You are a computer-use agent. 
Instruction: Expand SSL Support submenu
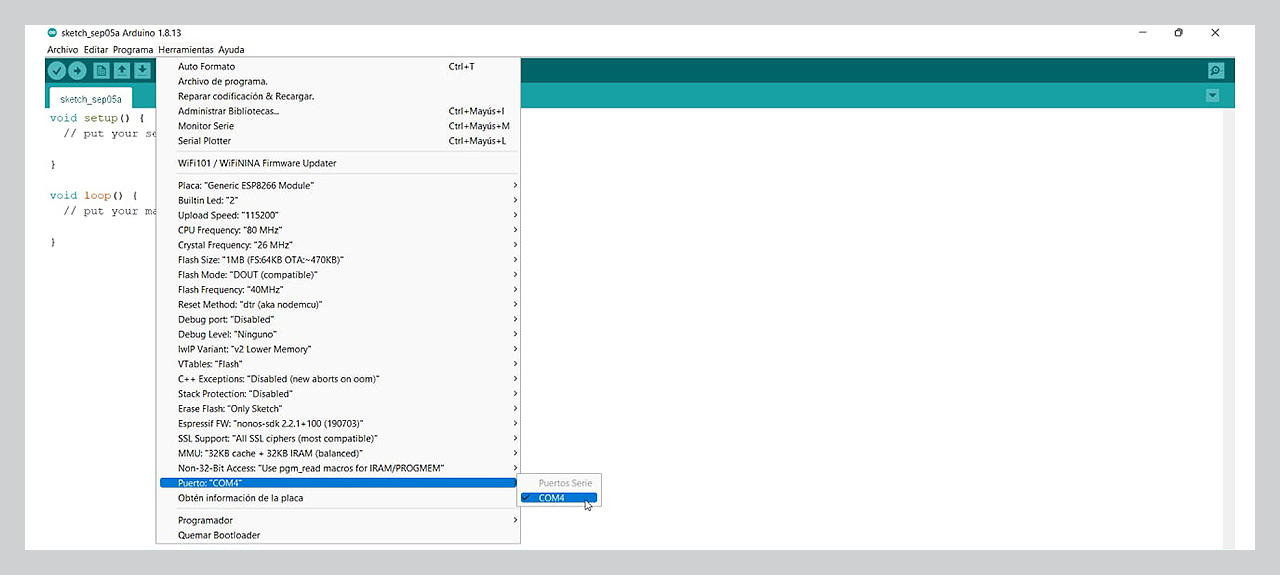[x=338, y=438]
